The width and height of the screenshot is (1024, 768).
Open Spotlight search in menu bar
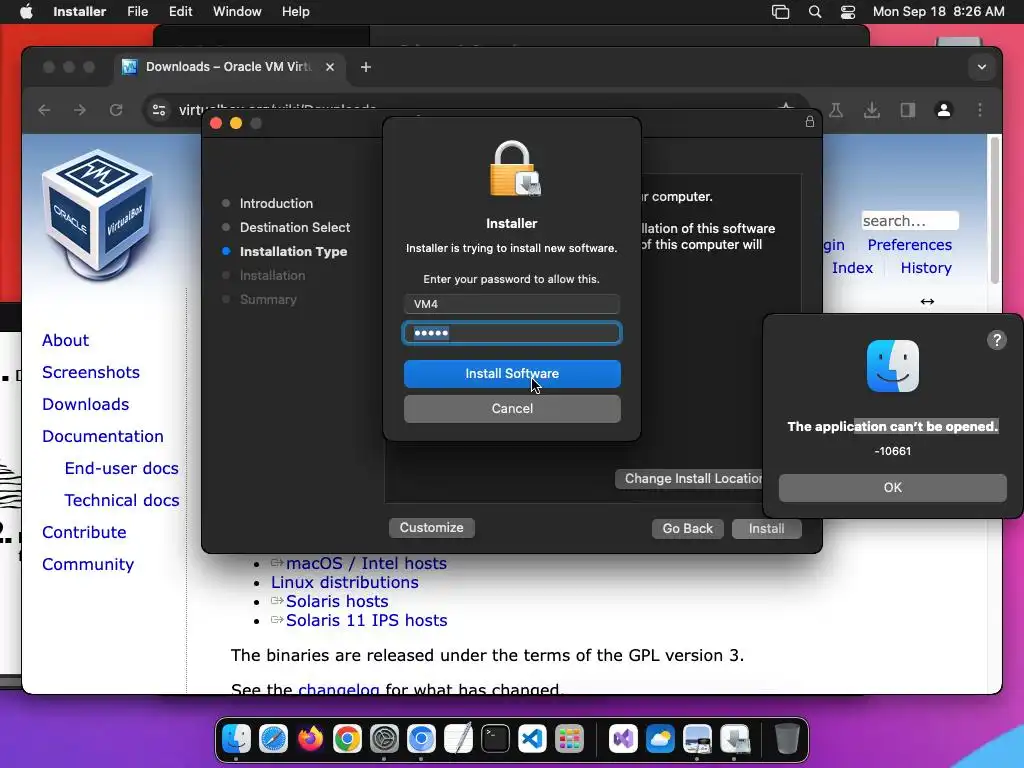(x=814, y=12)
